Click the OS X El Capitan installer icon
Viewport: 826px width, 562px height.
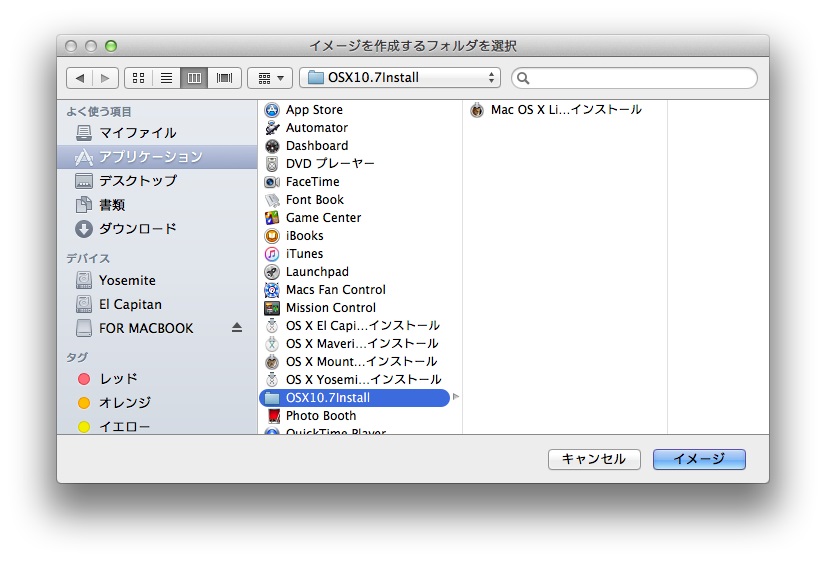point(272,326)
